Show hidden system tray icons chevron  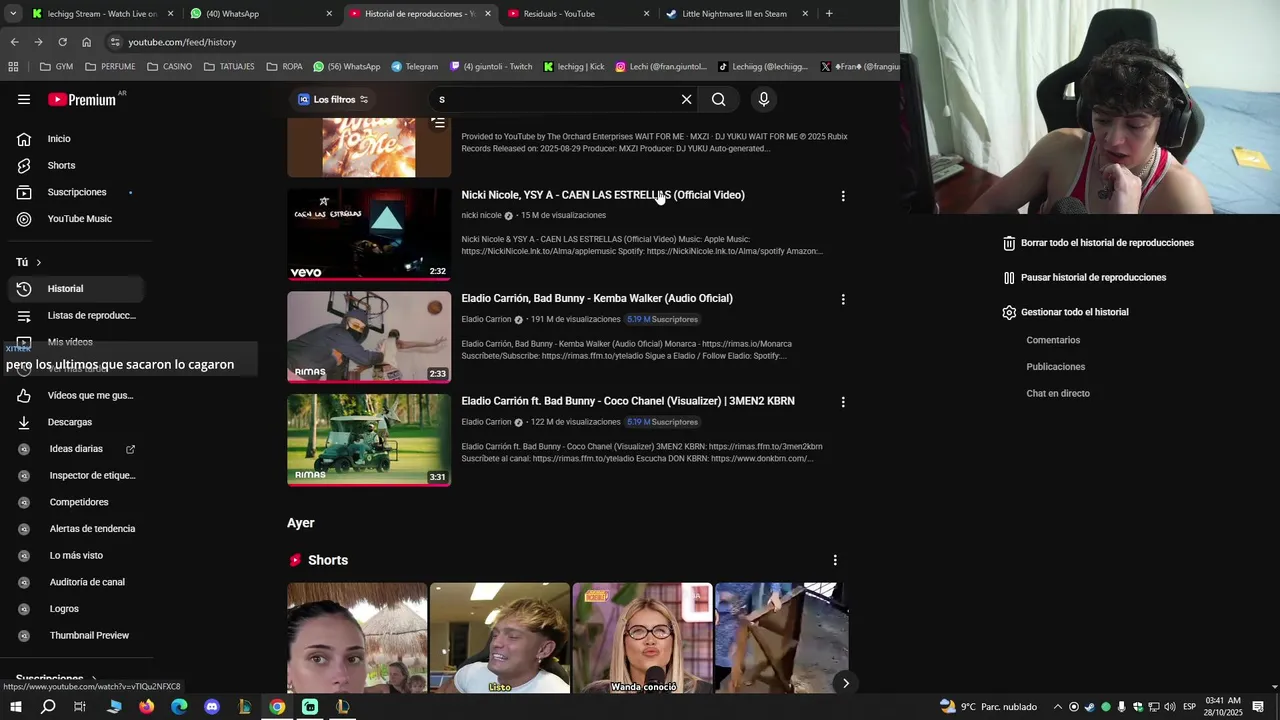coord(1057,707)
